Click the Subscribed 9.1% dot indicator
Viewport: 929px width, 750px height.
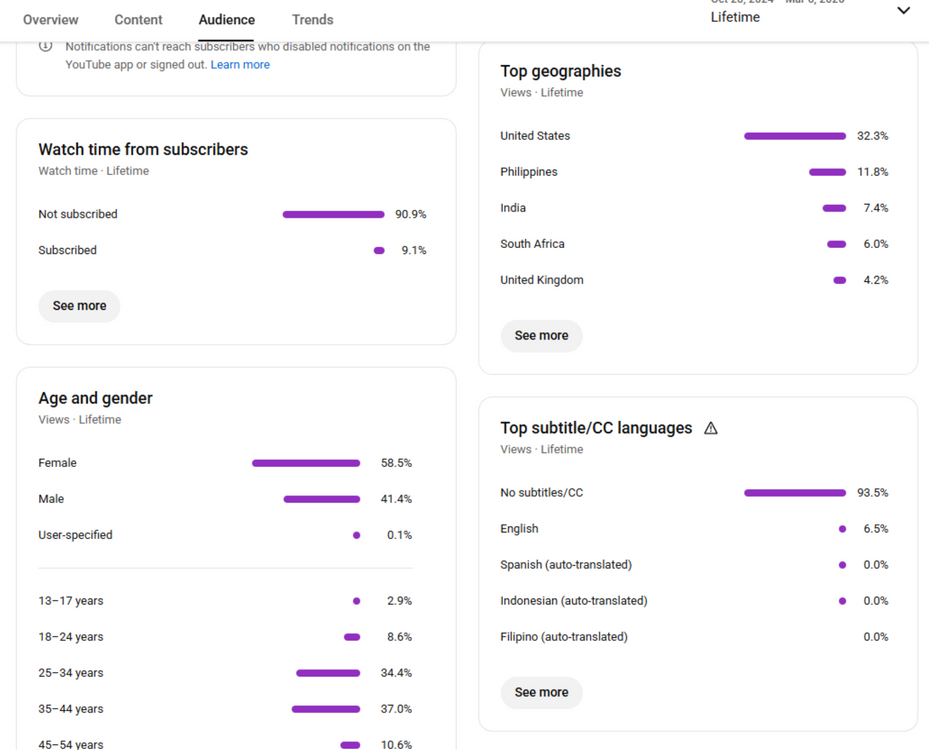tap(379, 251)
